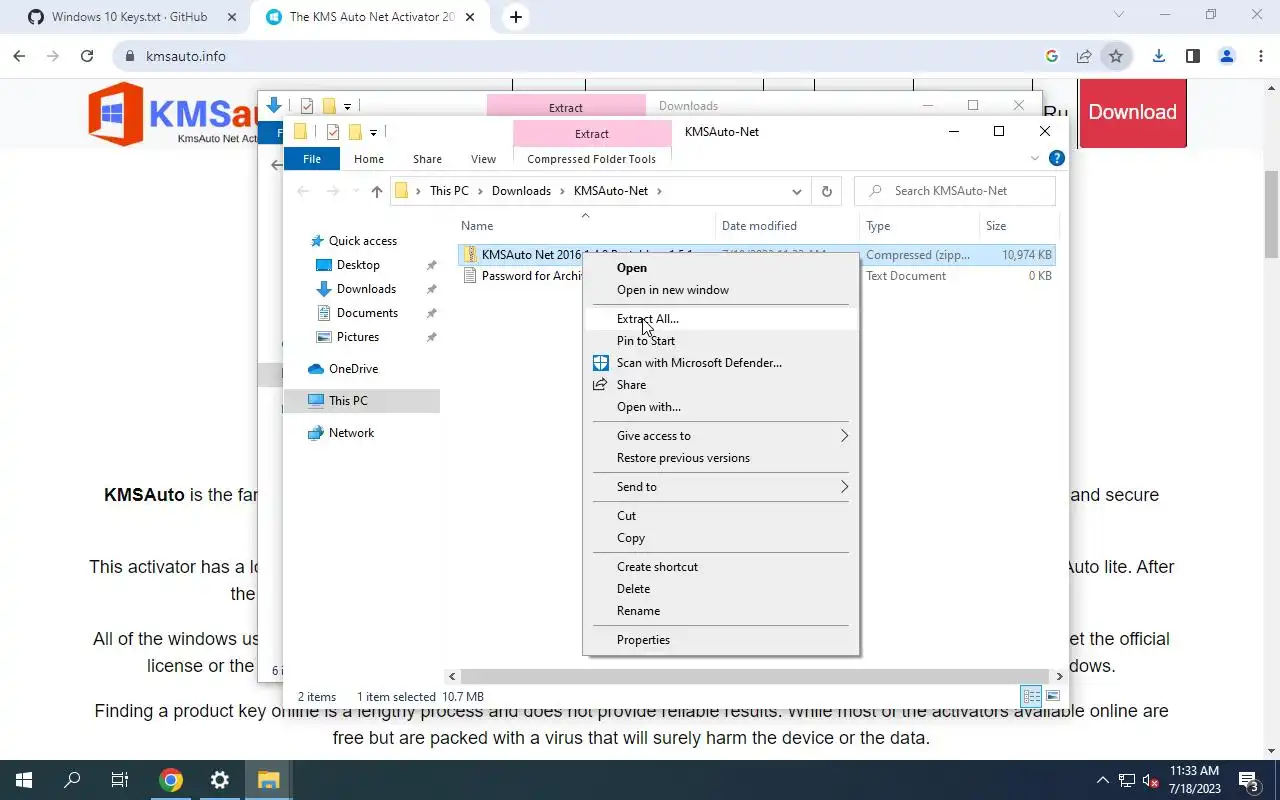Click New folder icon in quick access toolbar
Image resolution: width=1280 pixels, height=800 pixels.
354,132
